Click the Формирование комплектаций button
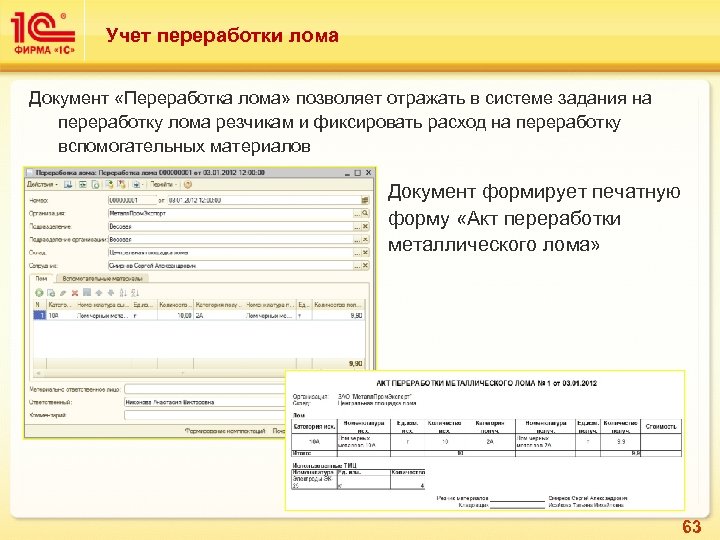720x540 pixels. point(225,431)
